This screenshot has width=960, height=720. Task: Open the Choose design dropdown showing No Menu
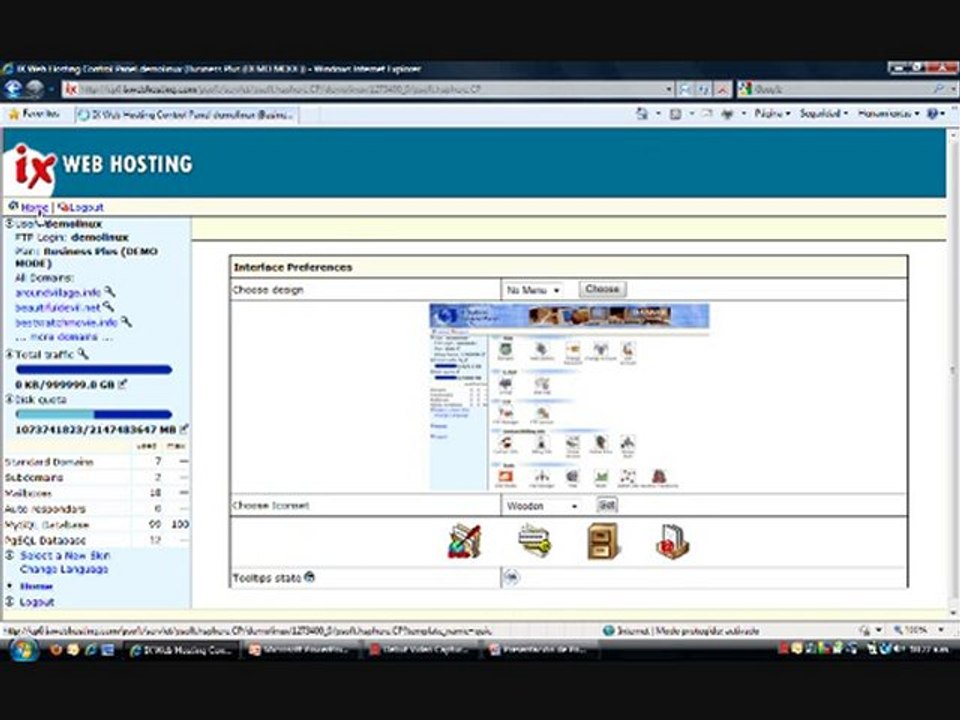pyautogui.click(x=533, y=290)
